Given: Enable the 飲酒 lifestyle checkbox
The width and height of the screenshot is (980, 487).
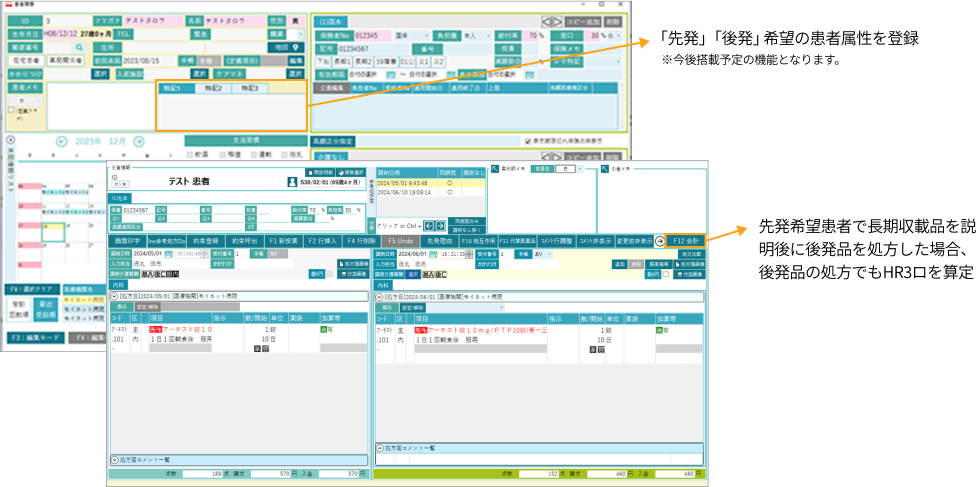Looking at the screenshot, I should tap(190, 154).
